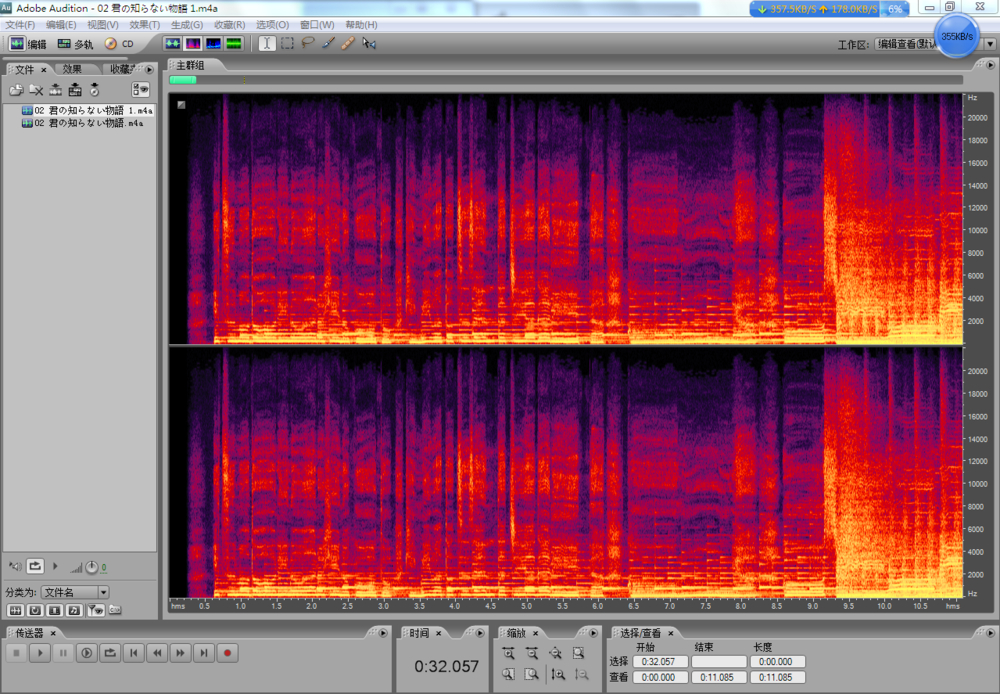Switch to CD view

[x=119, y=44]
